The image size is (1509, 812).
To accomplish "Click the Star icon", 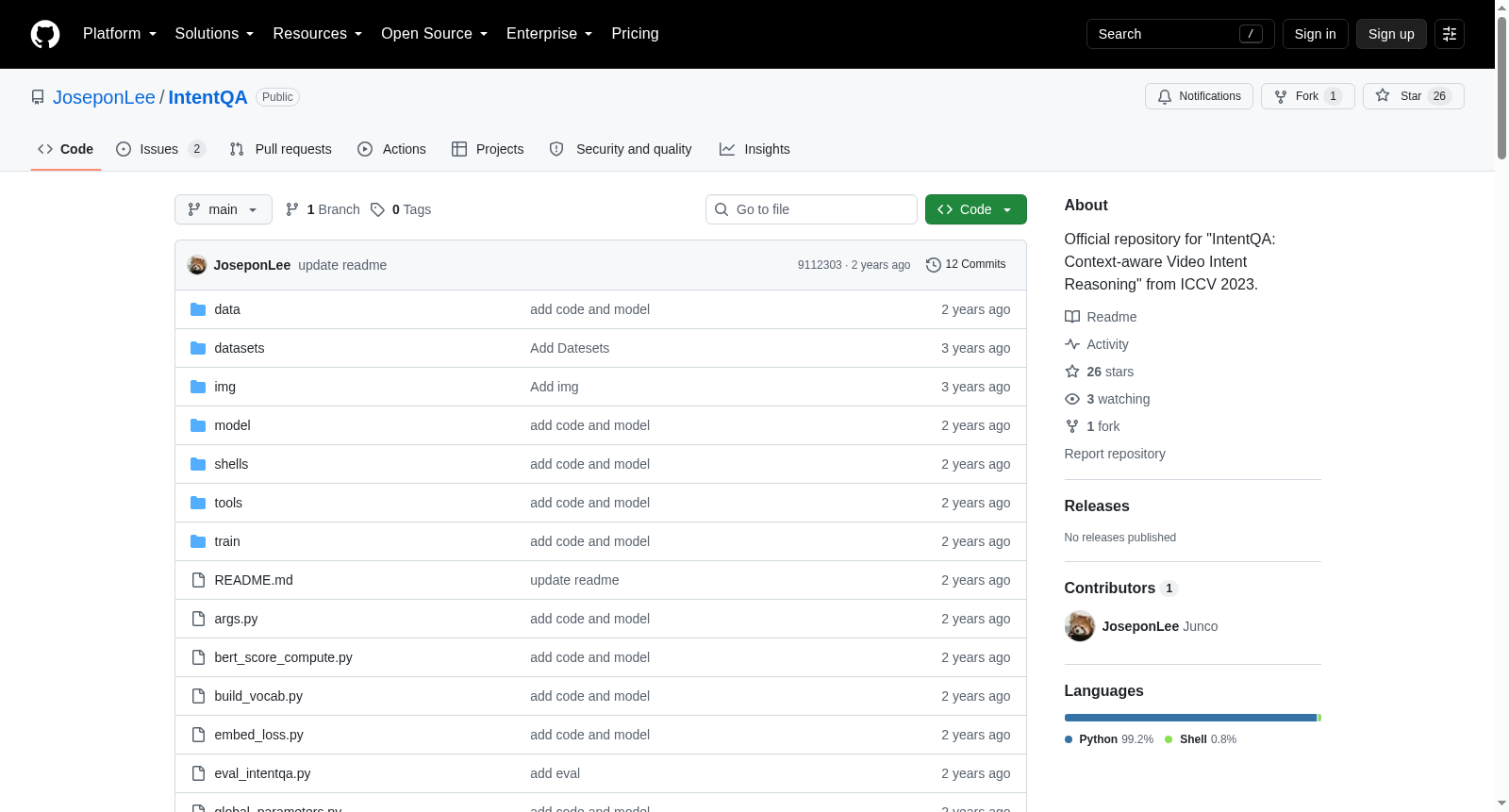I will point(1383,95).
